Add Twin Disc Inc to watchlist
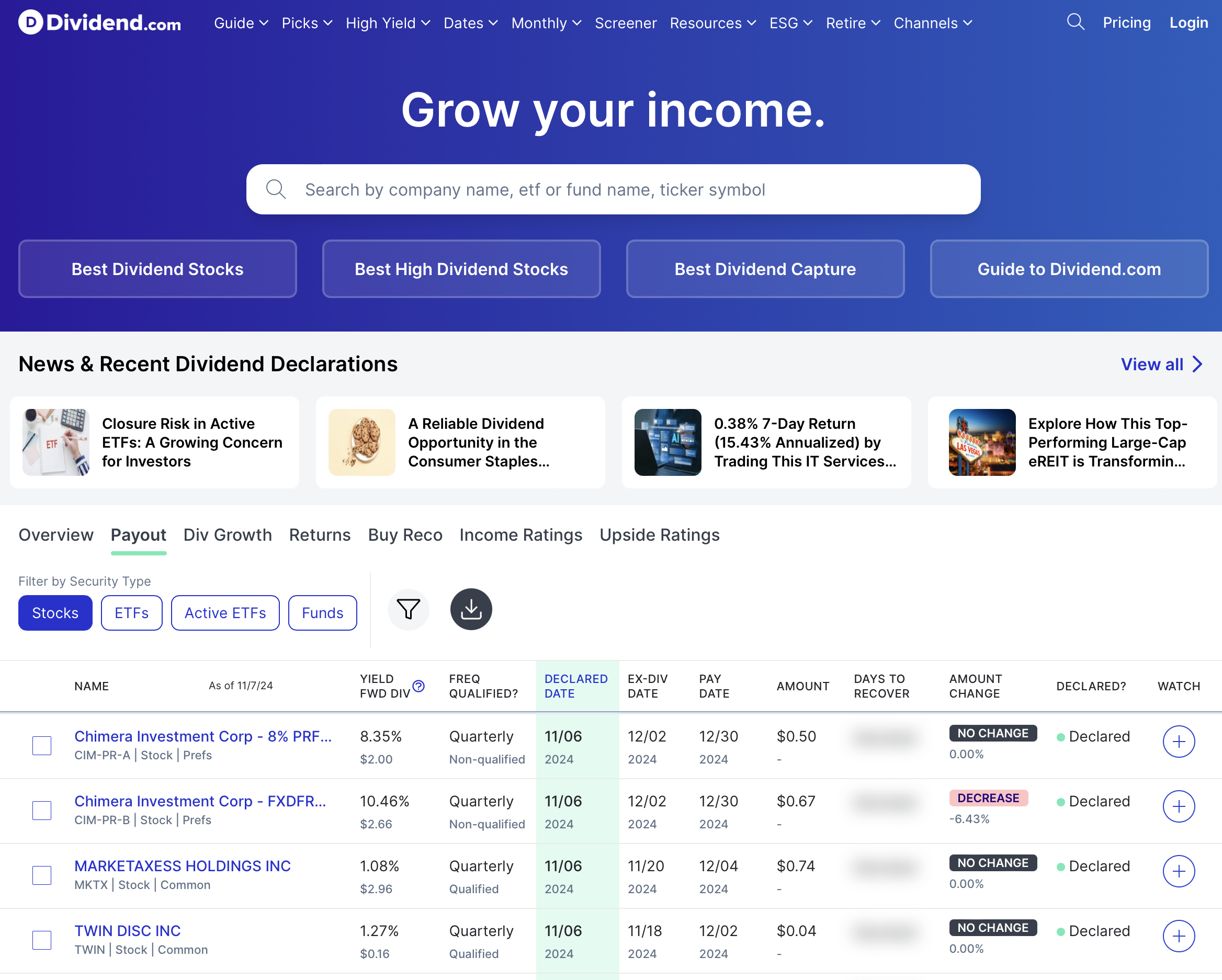 pyautogui.click(x=1179, y=937)
